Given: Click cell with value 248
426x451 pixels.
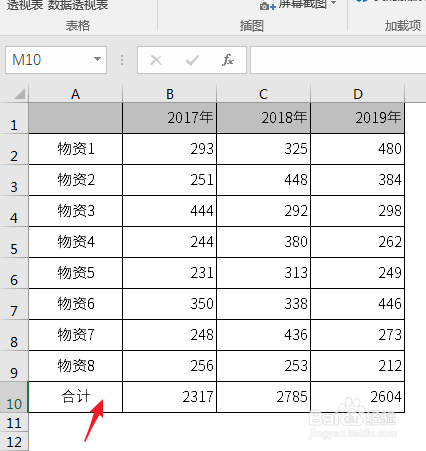Looking at the screenshot, I should (170, 335).
